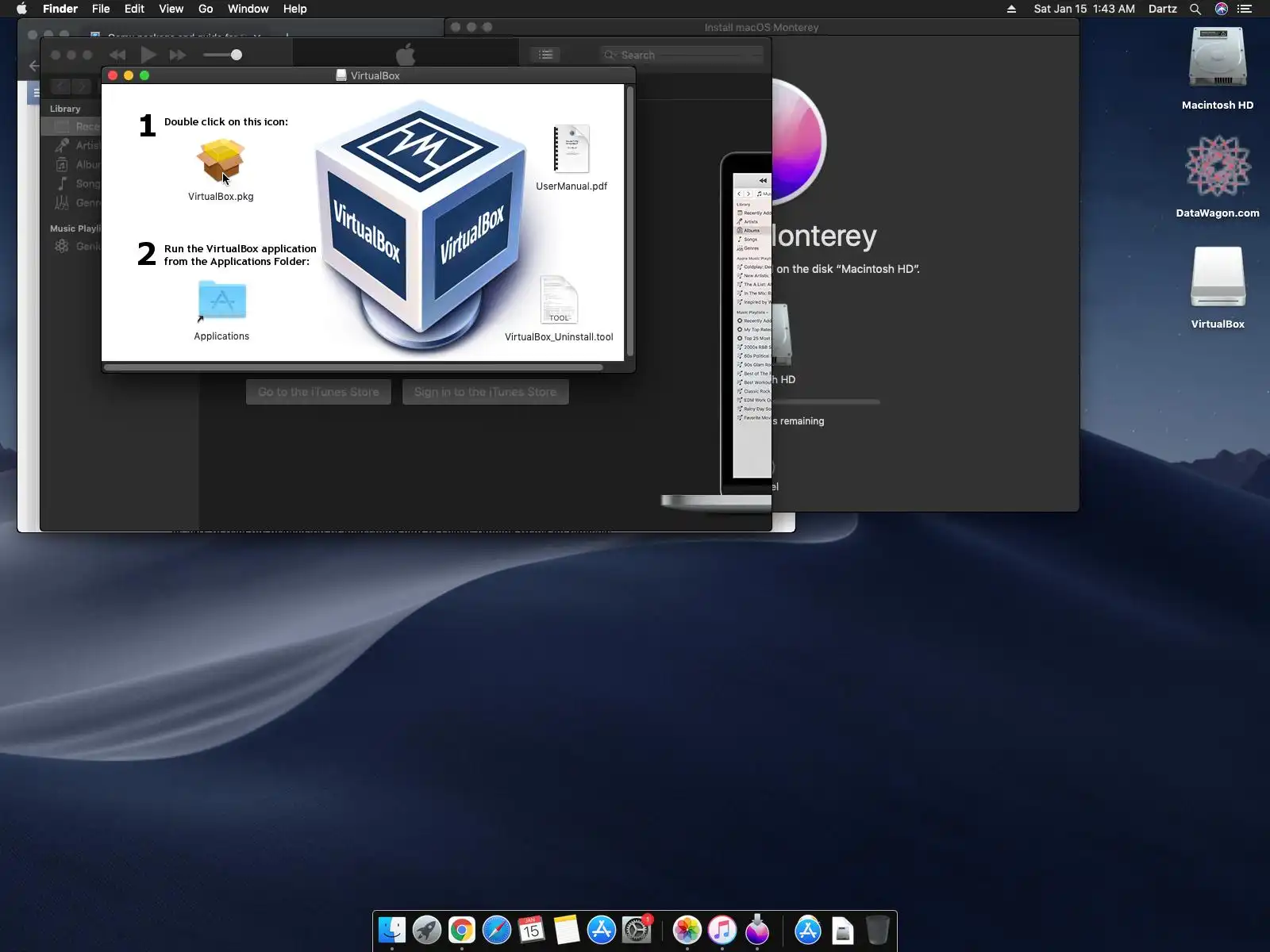Open the Edit menu
The height and width of the screenshot is (952, 1270).
(x=134, y=9)
